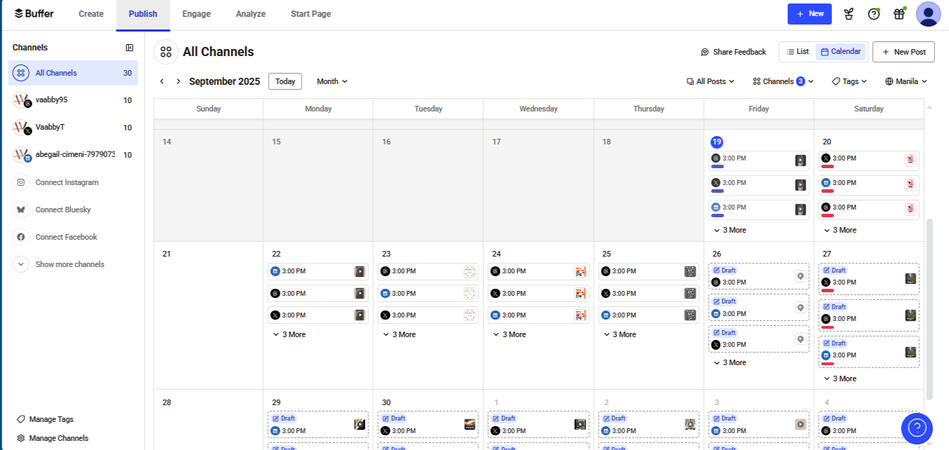Expand 3 More posts on Monday 22

click(x=289, y=334)
